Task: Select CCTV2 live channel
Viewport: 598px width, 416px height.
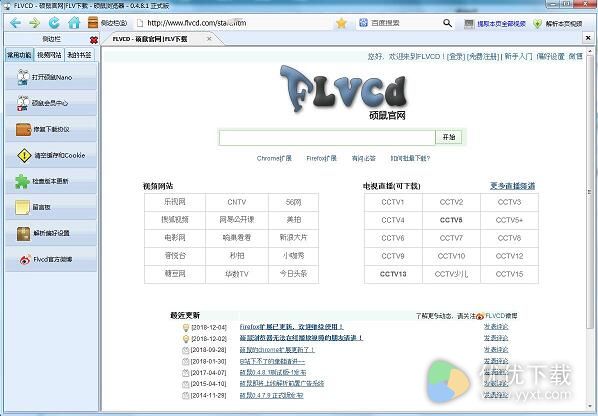Action: 451,202
